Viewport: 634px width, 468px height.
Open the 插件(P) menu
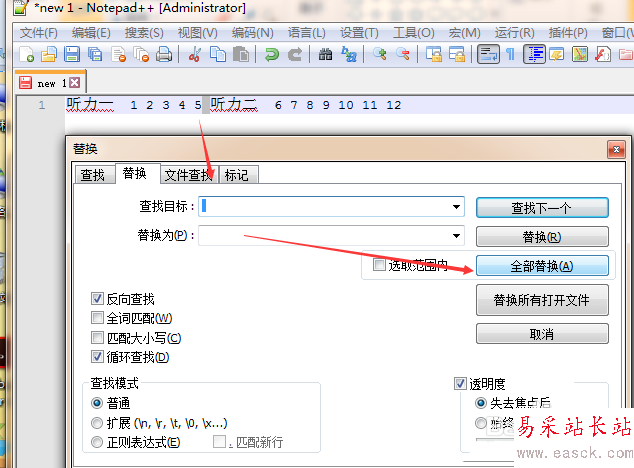[568, 33]
